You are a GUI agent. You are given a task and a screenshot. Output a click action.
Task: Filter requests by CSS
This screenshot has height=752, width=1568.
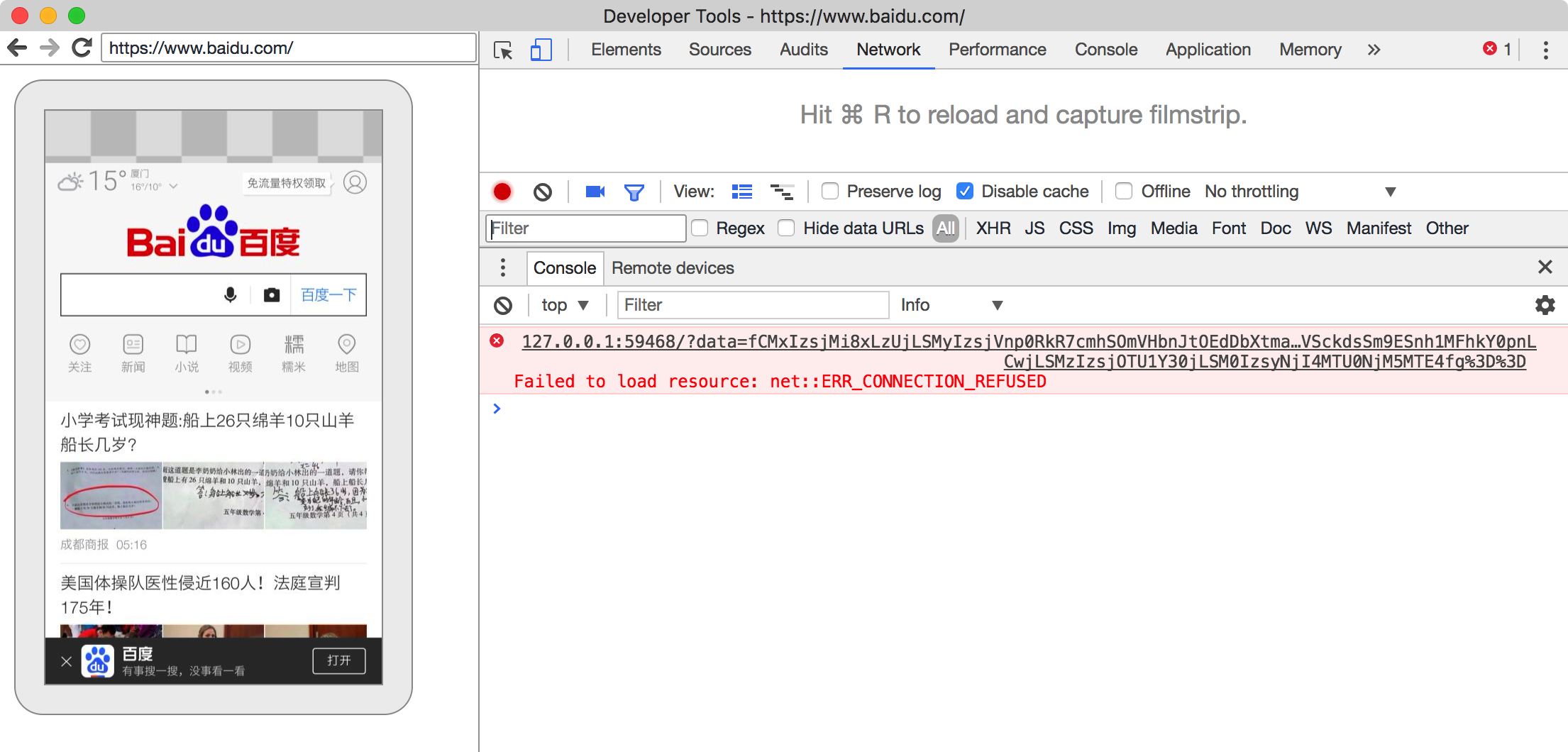point(1076,228)
